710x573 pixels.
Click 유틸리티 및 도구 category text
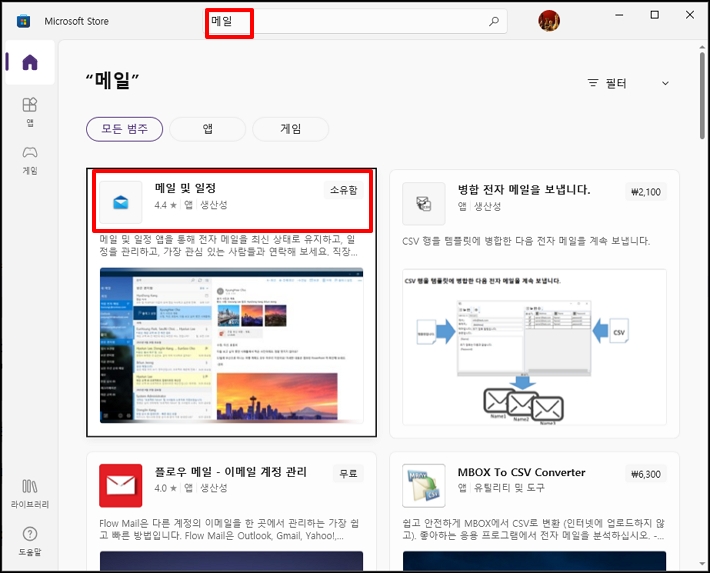(x=509, y=488)
